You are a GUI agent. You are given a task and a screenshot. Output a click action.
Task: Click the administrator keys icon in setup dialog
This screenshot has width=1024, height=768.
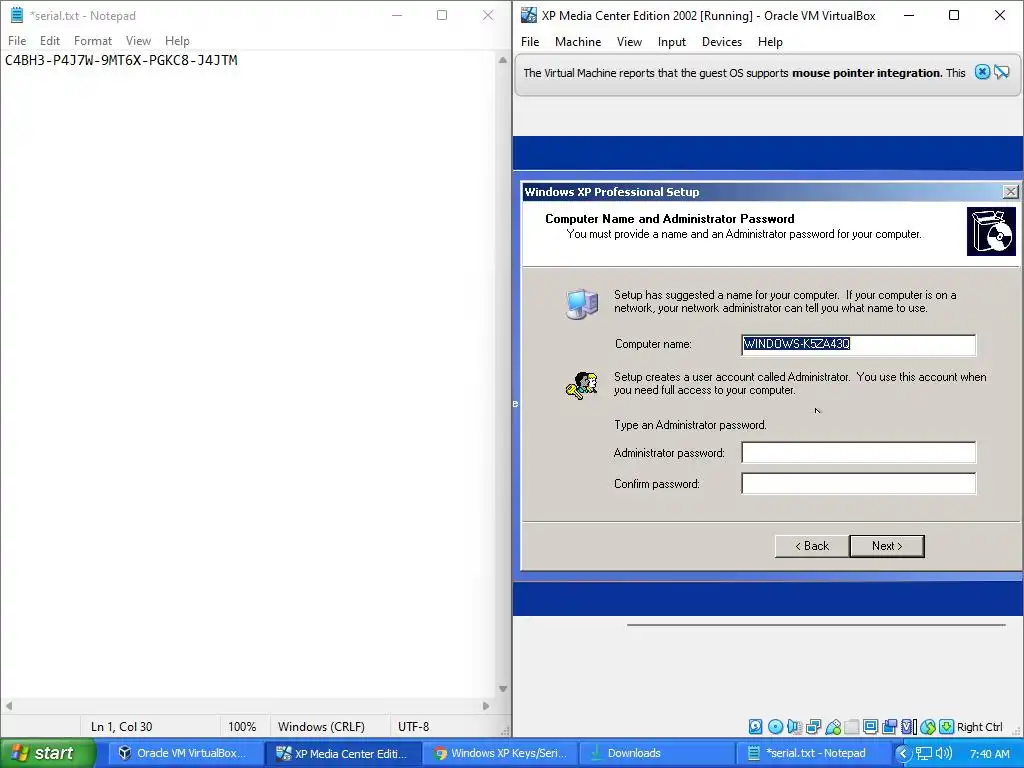click(581, 385)
